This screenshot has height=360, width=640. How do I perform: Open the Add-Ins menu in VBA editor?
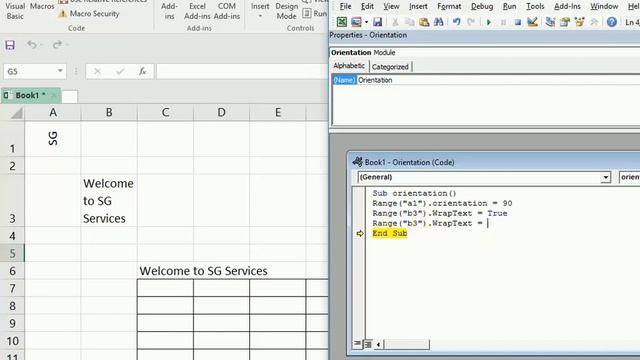[567, 7]
